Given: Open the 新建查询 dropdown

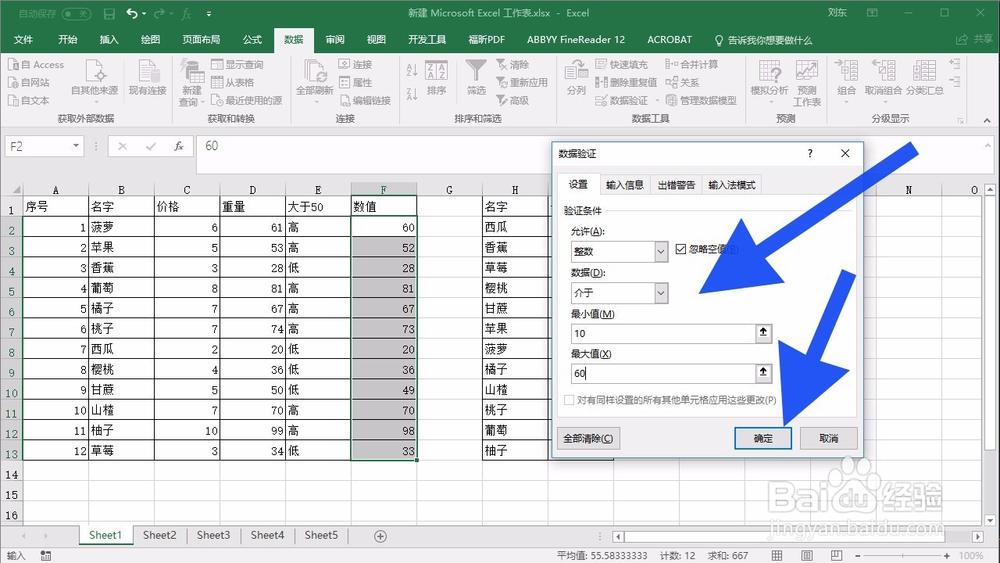Looking at the screenshot, I should click(x=191, y=83).
